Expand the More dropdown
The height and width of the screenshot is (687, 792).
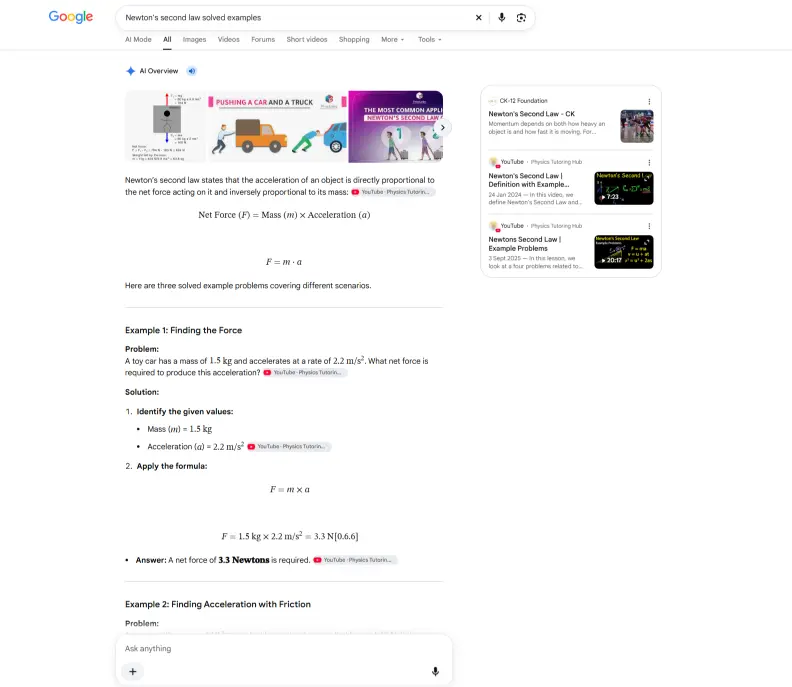point(392,39)
